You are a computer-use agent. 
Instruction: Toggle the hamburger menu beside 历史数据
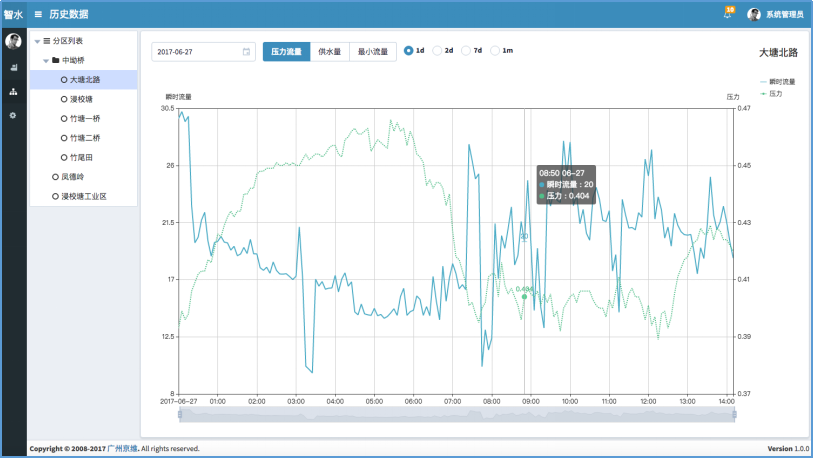click(38, 14)
